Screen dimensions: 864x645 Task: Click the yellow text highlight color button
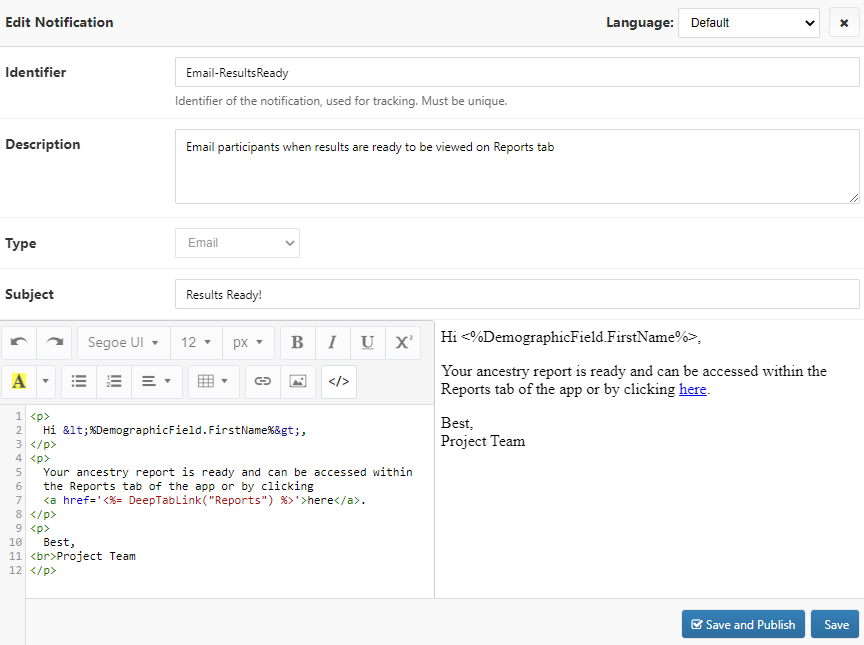pos(19,381)
